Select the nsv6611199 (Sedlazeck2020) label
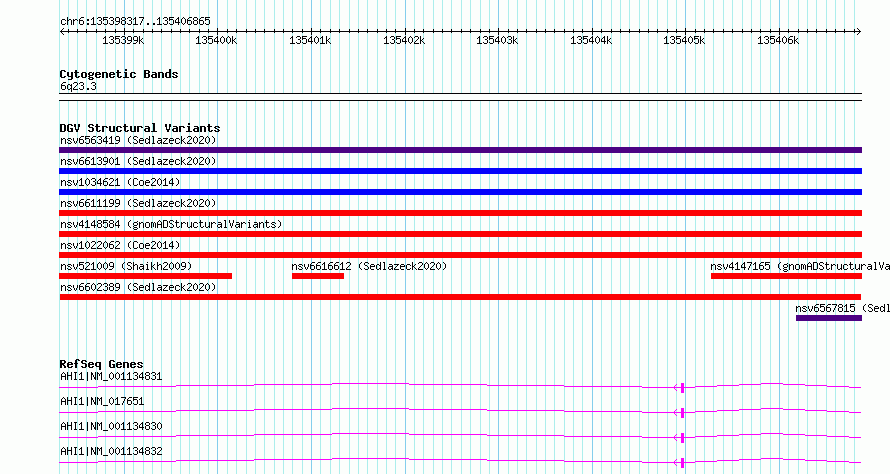Screen dimensions: 890x474 click(138, 203)
